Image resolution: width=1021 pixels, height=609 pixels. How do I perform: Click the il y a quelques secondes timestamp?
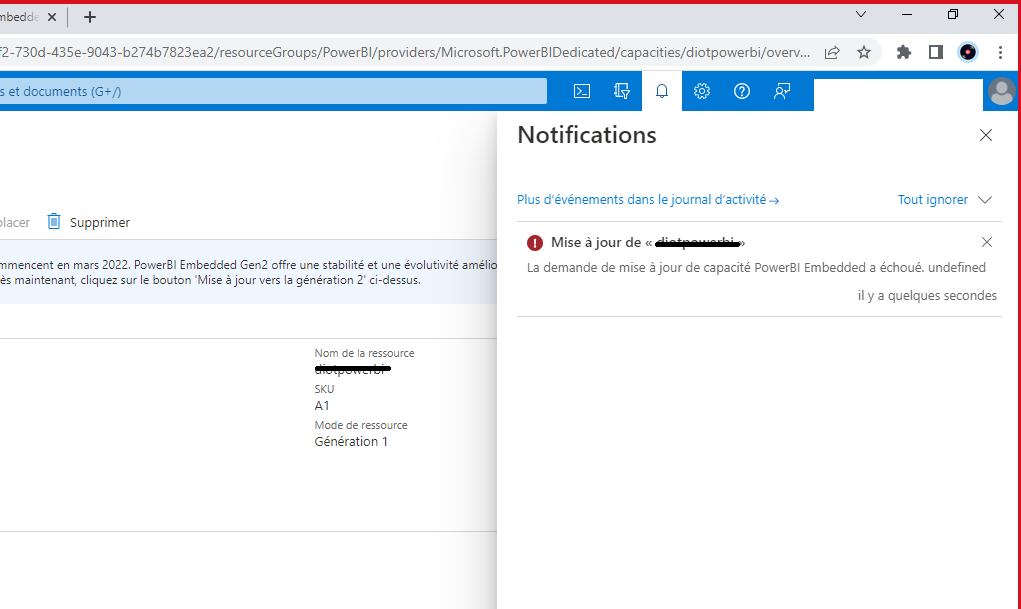click(927, 296)
